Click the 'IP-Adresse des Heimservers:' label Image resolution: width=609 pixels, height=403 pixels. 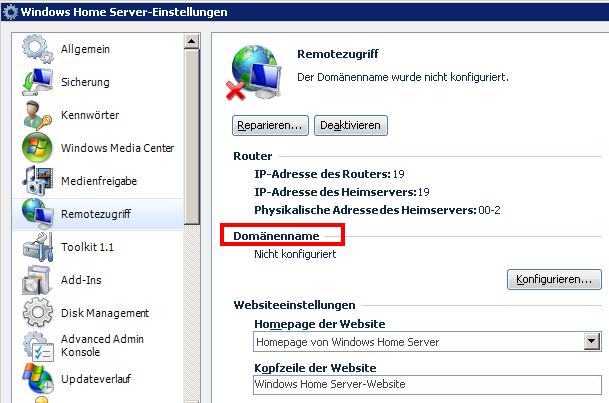[x=336, y=192]
